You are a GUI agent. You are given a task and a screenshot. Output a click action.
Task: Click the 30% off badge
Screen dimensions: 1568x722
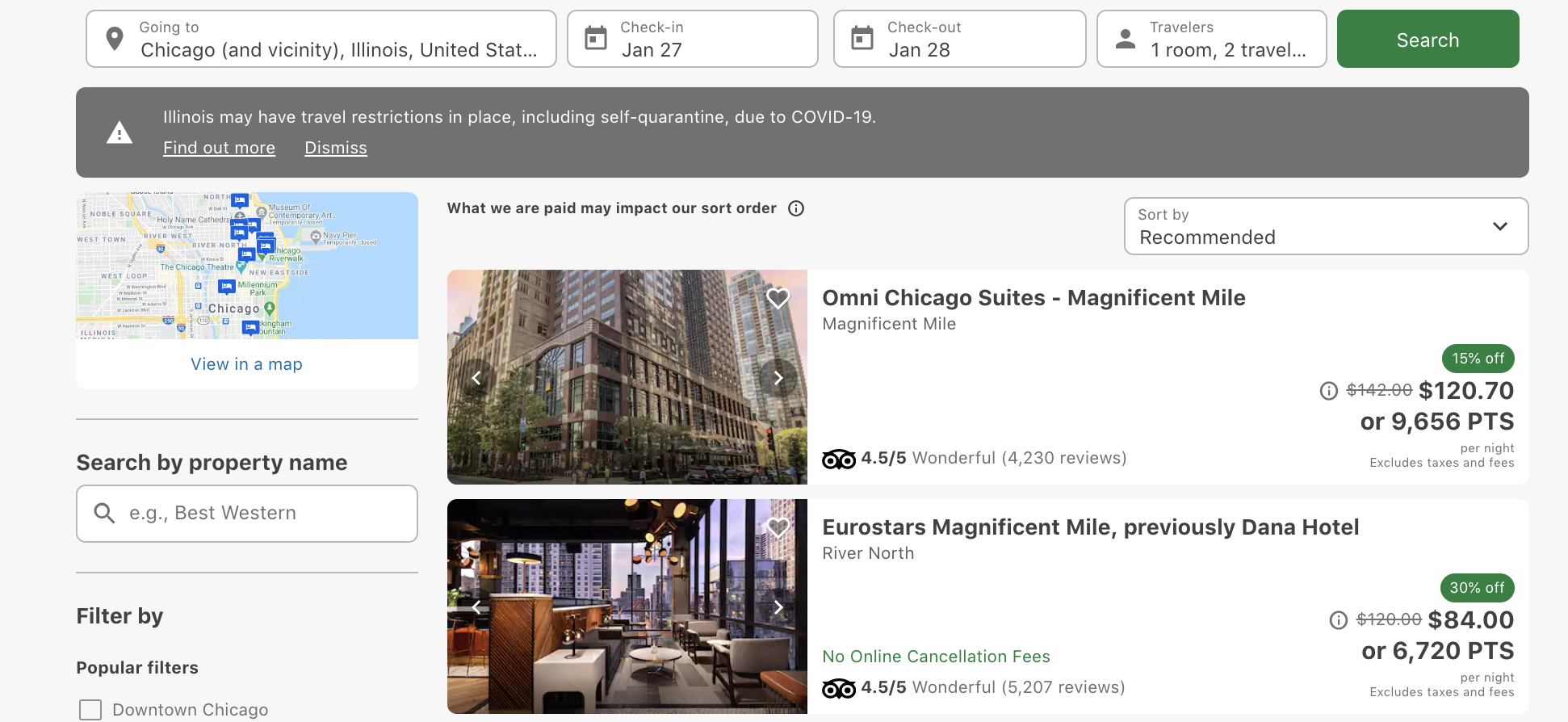tap(1477, 588)
